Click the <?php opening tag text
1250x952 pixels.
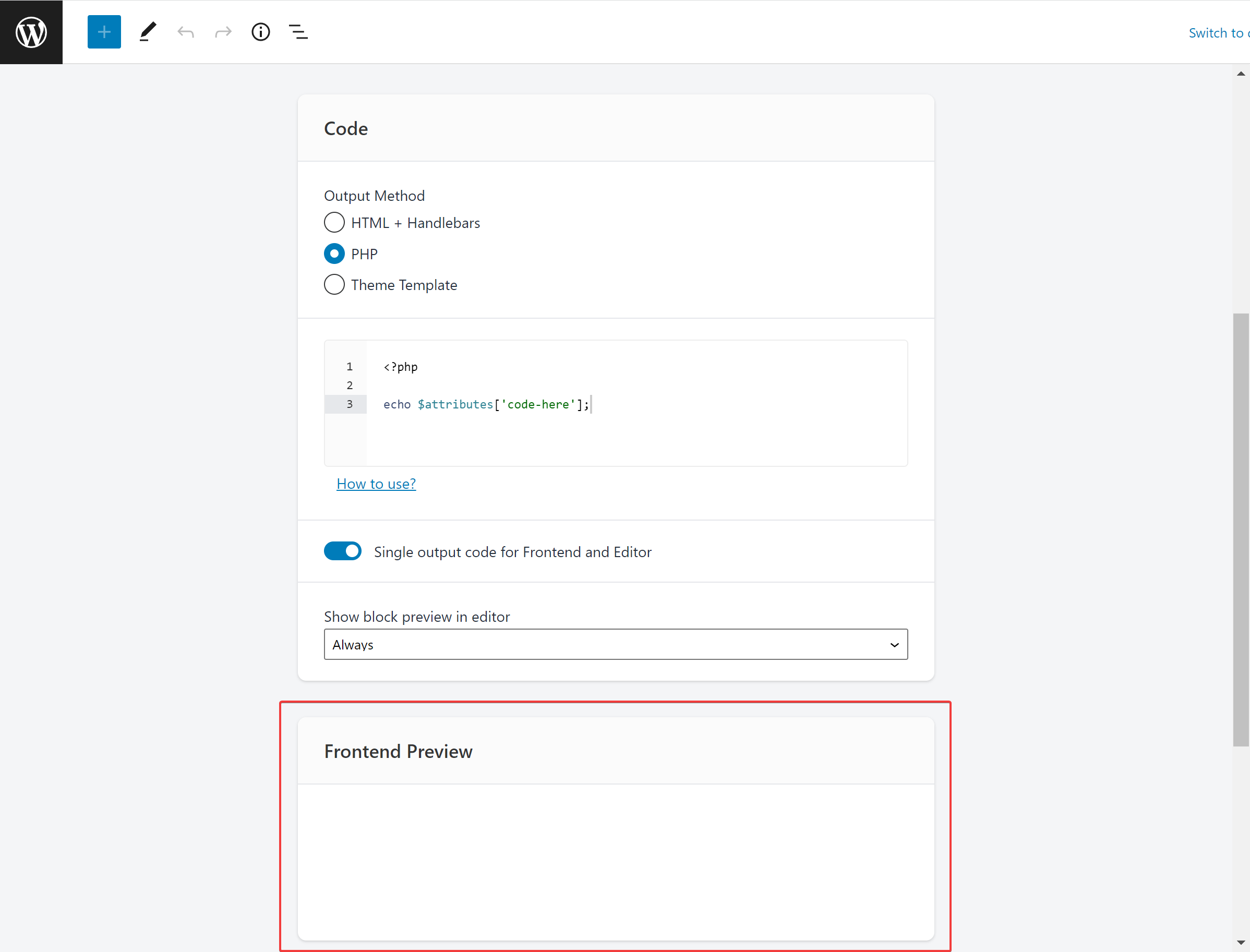pos(401,367)
